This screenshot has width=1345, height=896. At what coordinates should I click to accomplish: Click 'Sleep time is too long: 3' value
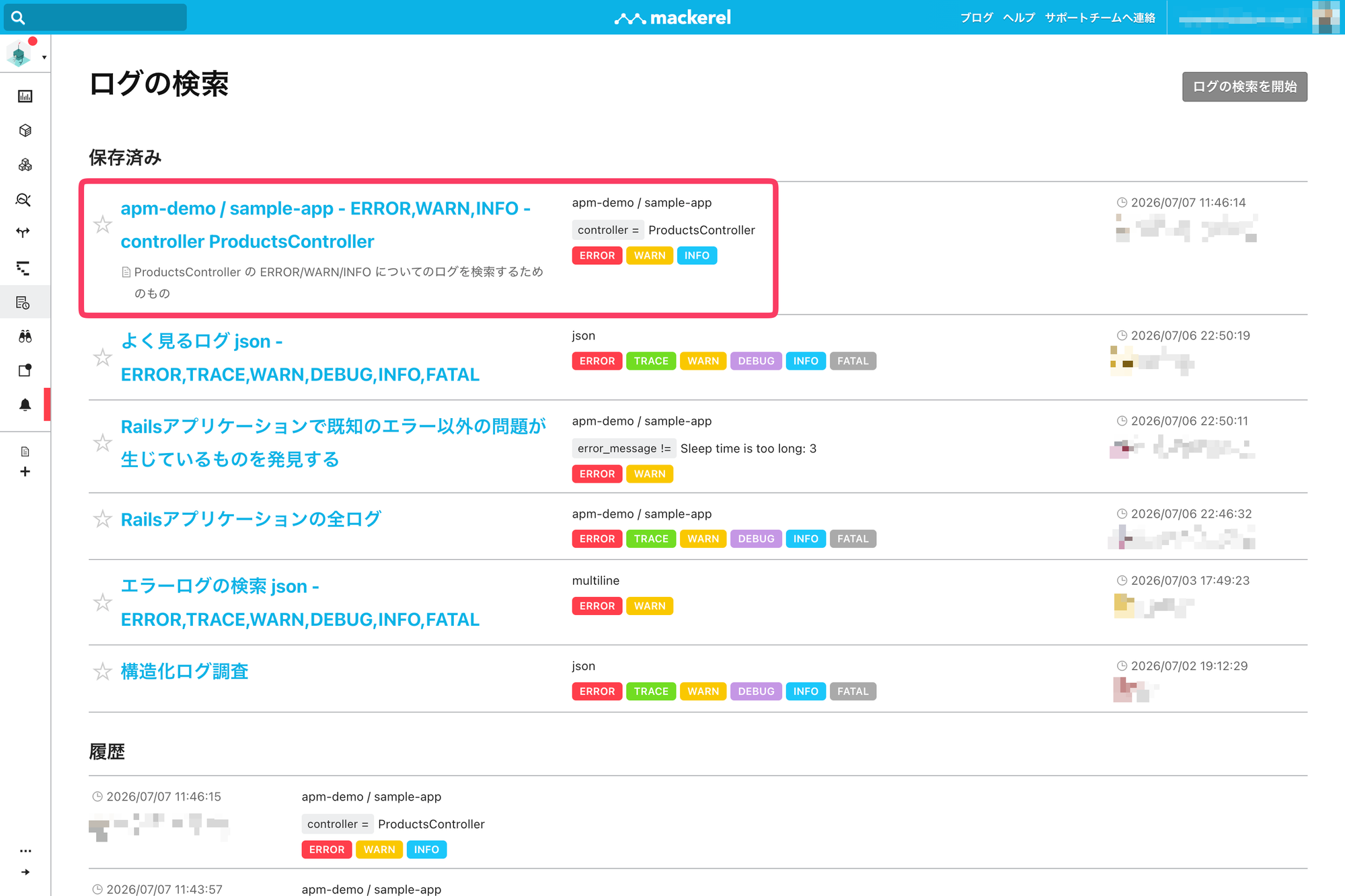(x=748, y=448)
